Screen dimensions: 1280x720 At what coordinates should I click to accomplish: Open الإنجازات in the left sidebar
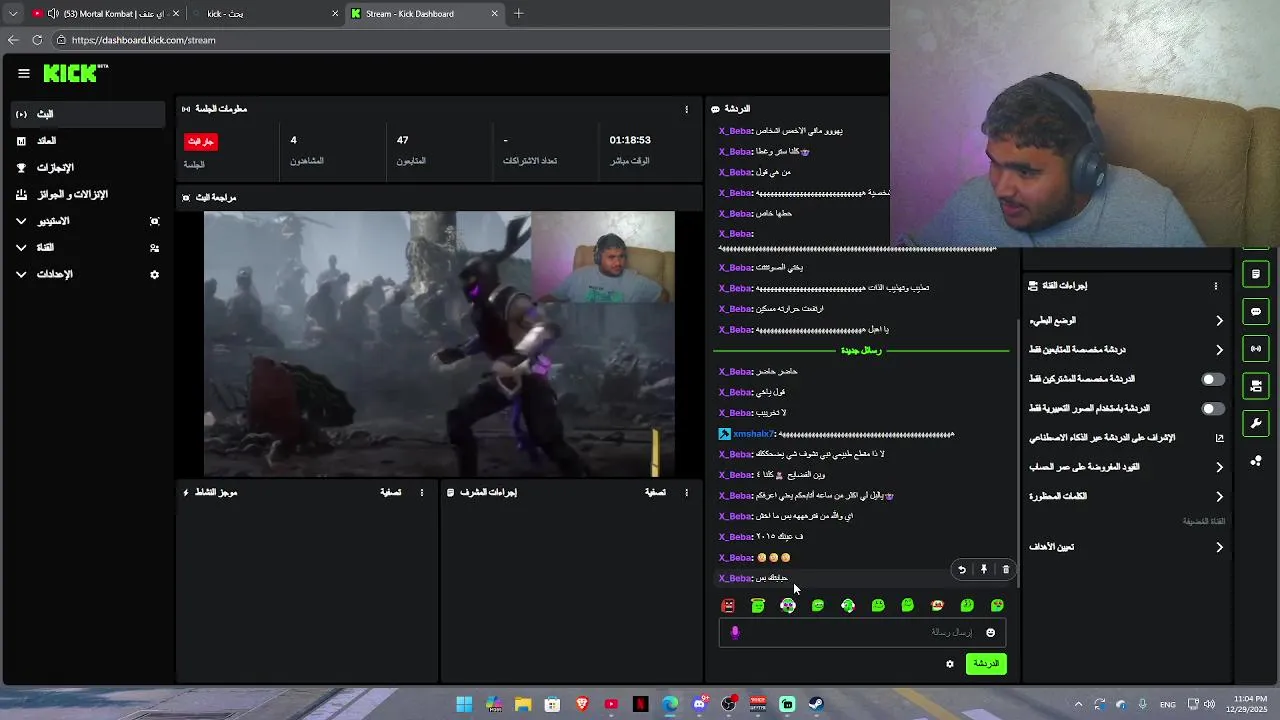(x=88, y=168)
